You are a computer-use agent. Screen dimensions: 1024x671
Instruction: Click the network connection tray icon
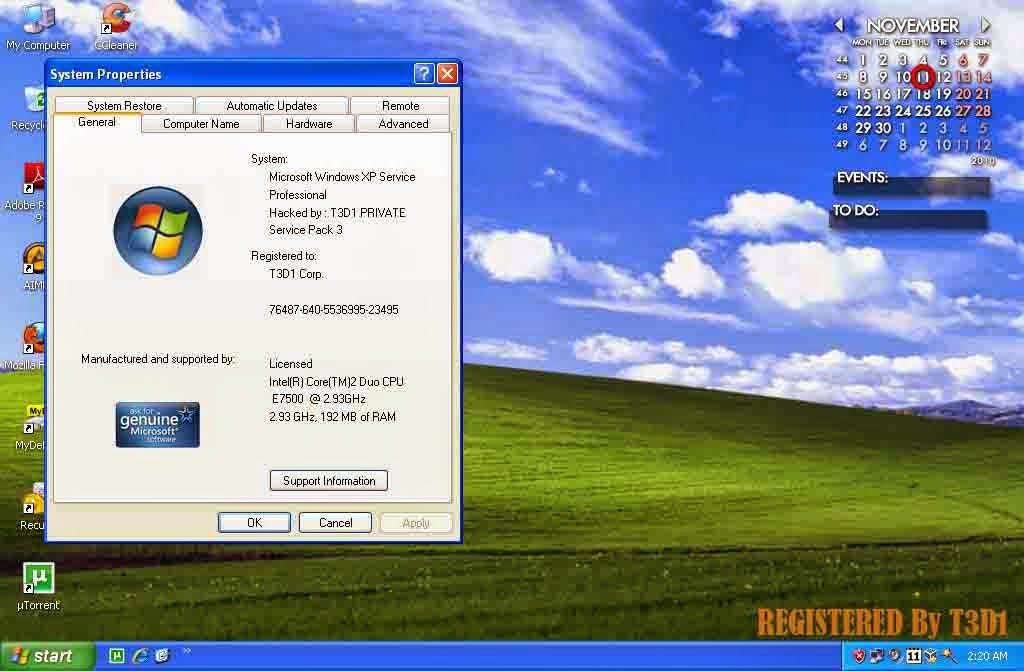[x=877, y=656]
